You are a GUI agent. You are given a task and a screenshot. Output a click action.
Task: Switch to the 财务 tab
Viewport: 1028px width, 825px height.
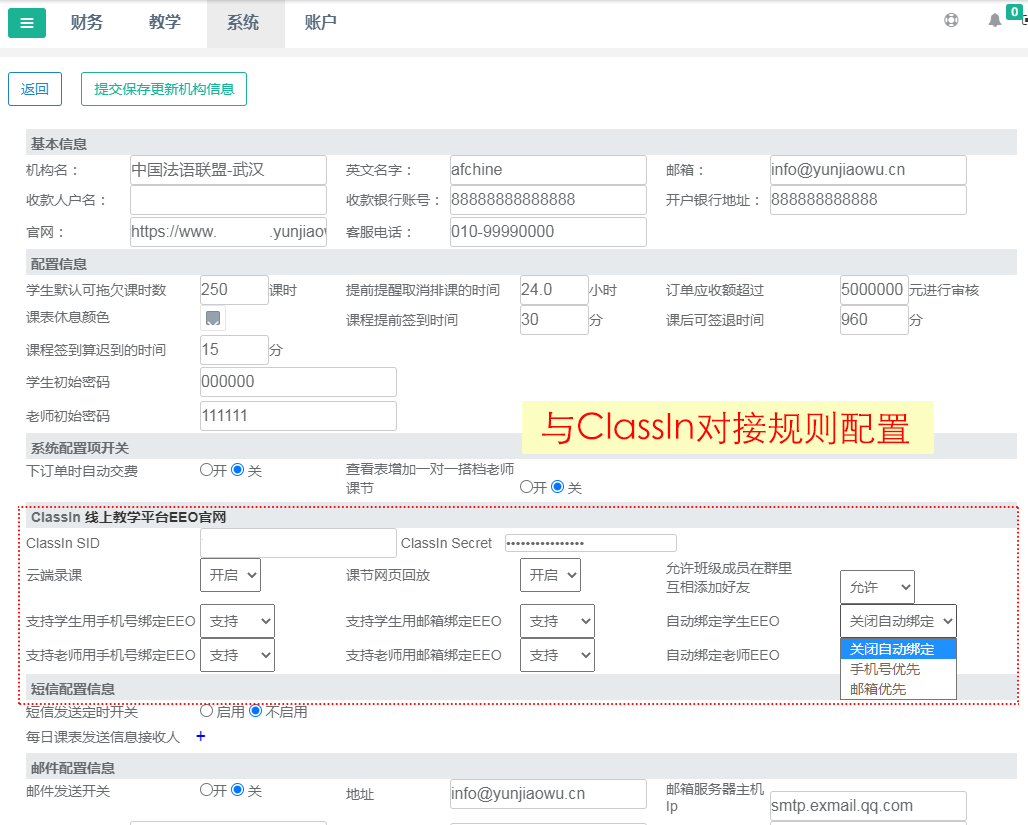[x=87, y=22]
